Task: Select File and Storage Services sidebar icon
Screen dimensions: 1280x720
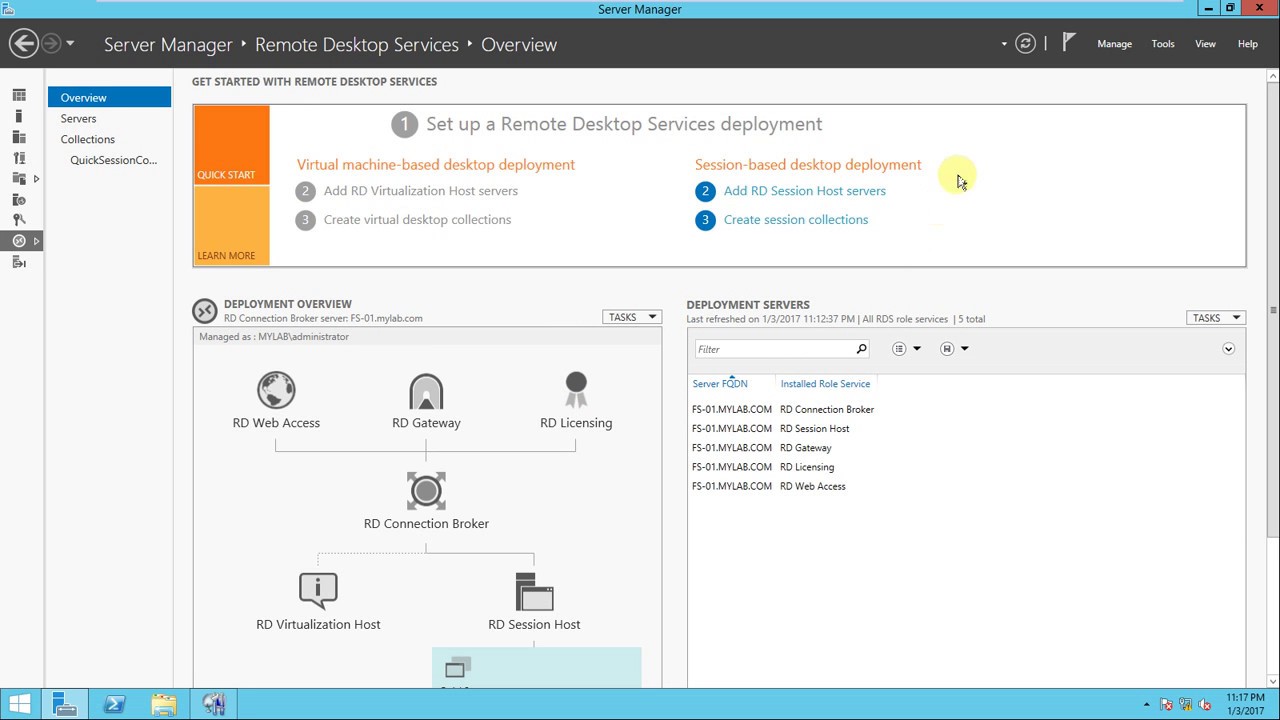Action: click(x=19, y=179)
